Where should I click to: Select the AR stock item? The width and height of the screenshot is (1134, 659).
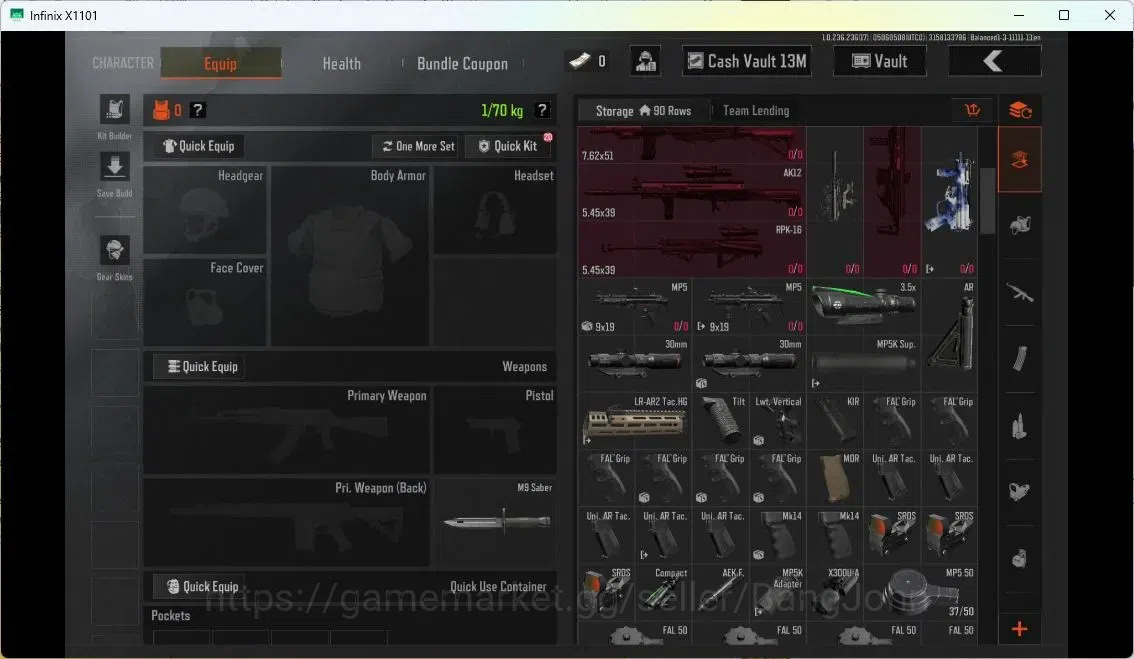[950, 335]
